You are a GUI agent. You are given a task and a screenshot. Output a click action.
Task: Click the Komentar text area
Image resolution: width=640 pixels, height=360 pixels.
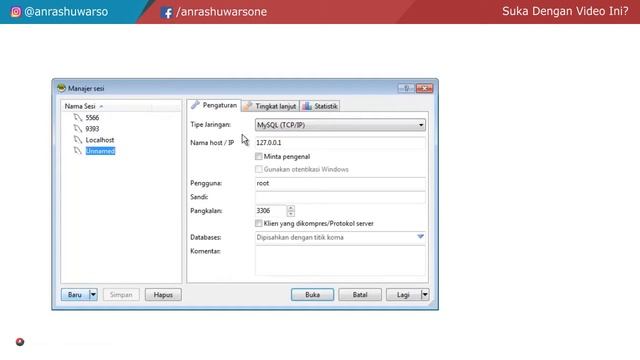340,260
